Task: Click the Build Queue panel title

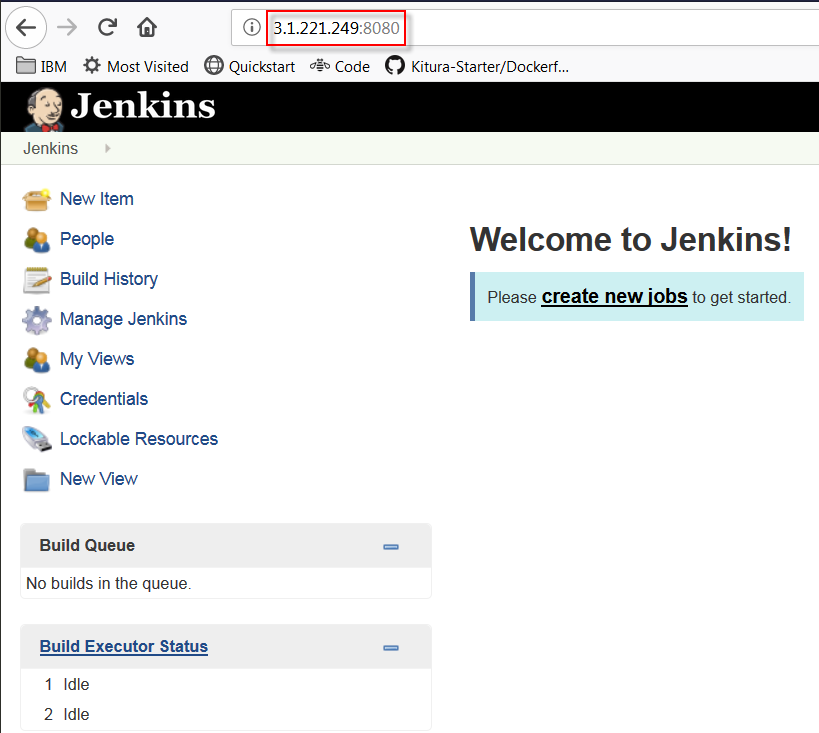Action: [x=87, y=545]
